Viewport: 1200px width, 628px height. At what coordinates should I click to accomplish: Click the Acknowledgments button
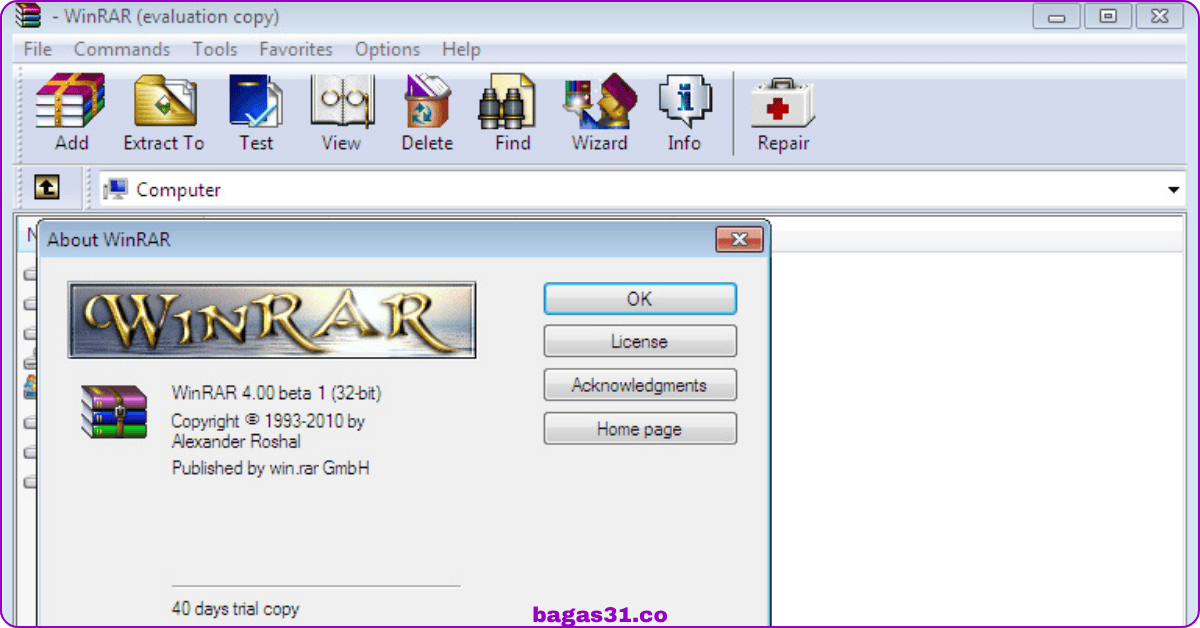pos(640,385)
